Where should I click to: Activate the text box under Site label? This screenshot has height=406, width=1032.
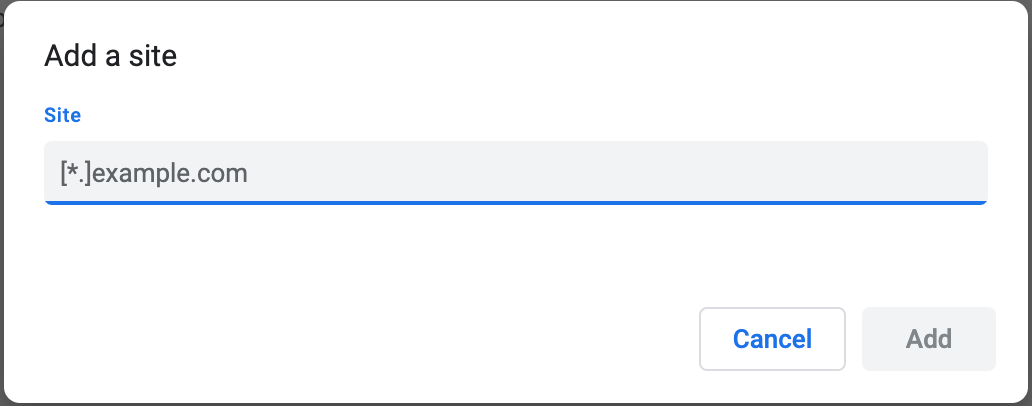515,173
